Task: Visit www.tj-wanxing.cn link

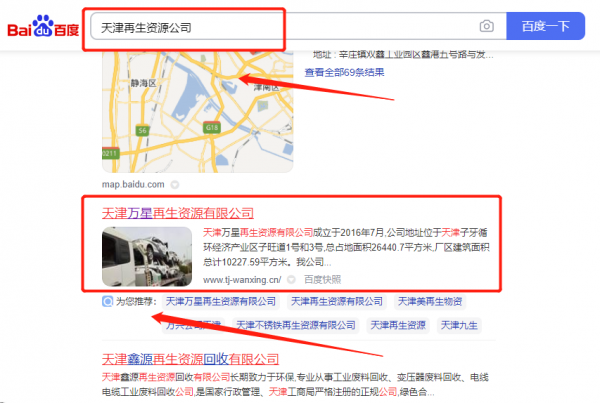Action: (242, 280)
